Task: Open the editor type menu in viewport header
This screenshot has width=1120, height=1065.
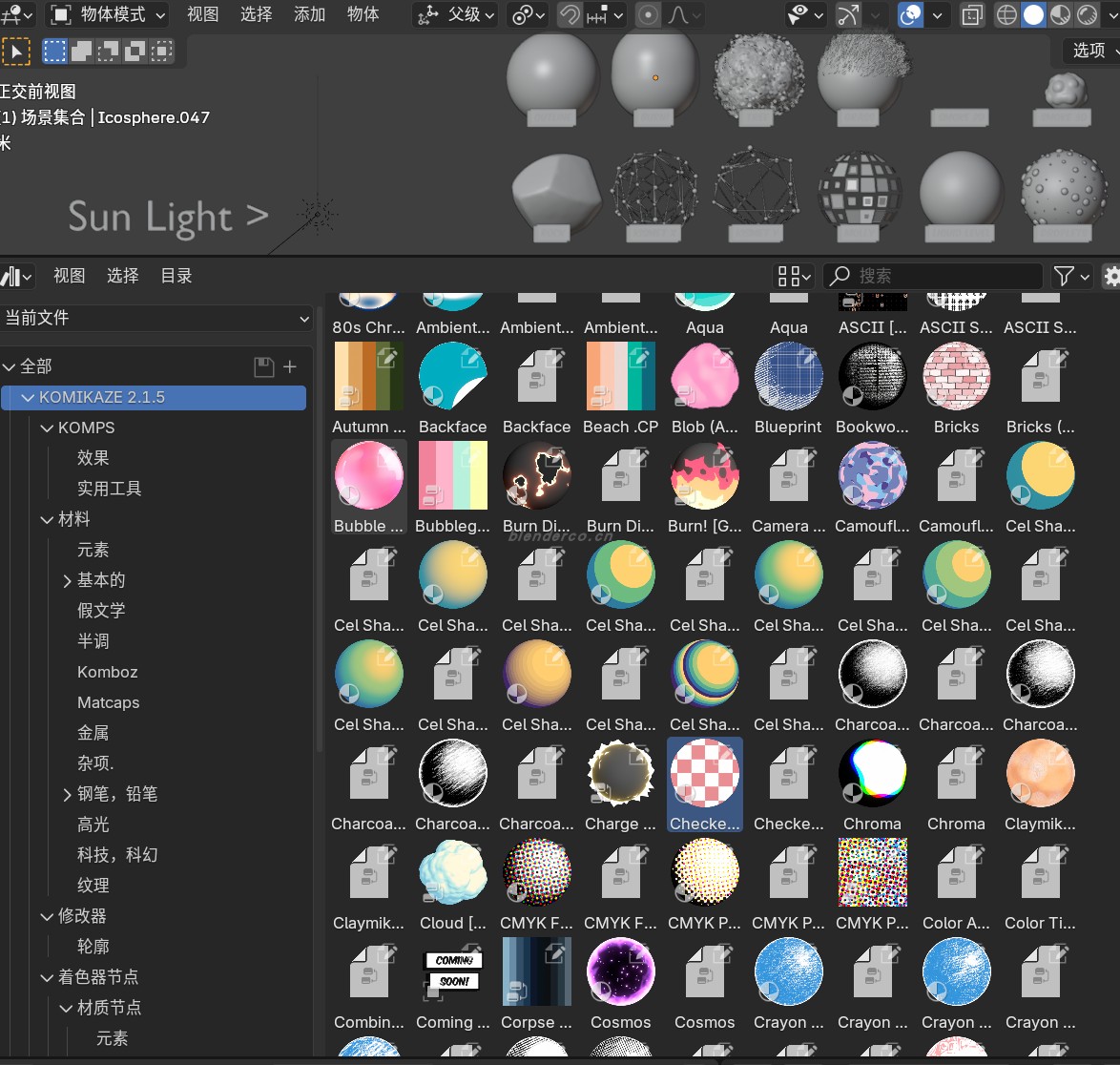Action: (x=17, y=14)
